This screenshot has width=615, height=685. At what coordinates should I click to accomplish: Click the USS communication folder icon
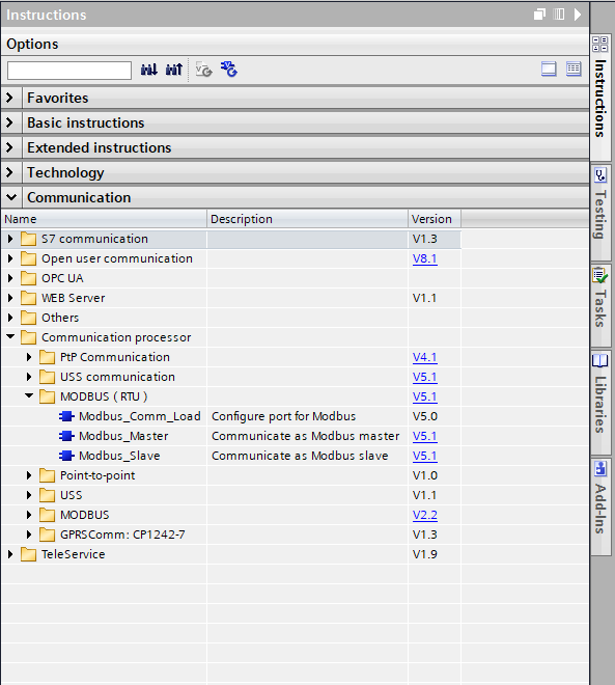(47, 377)
